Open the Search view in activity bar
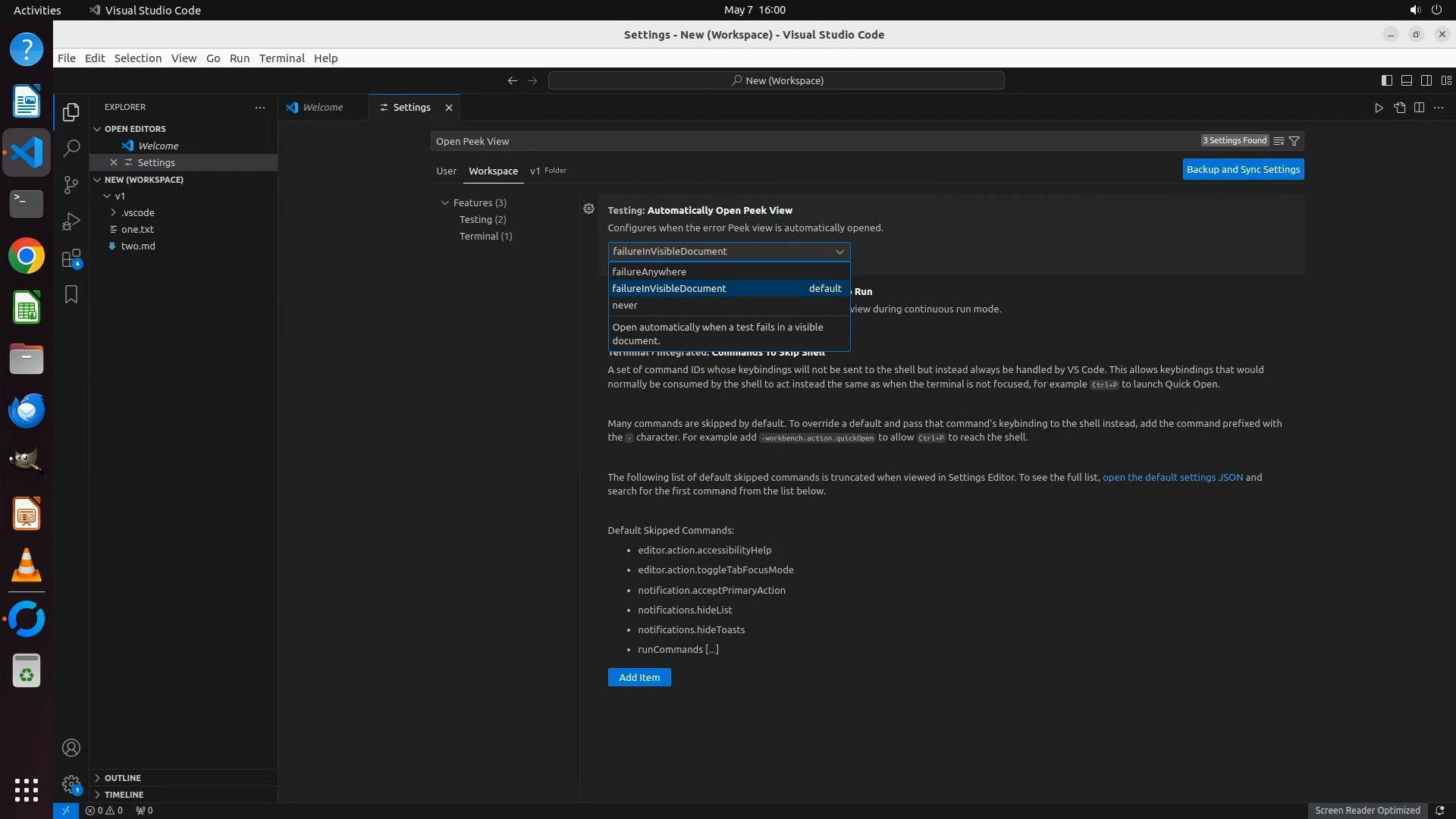Screen dimensions: 1456x819 71,148
